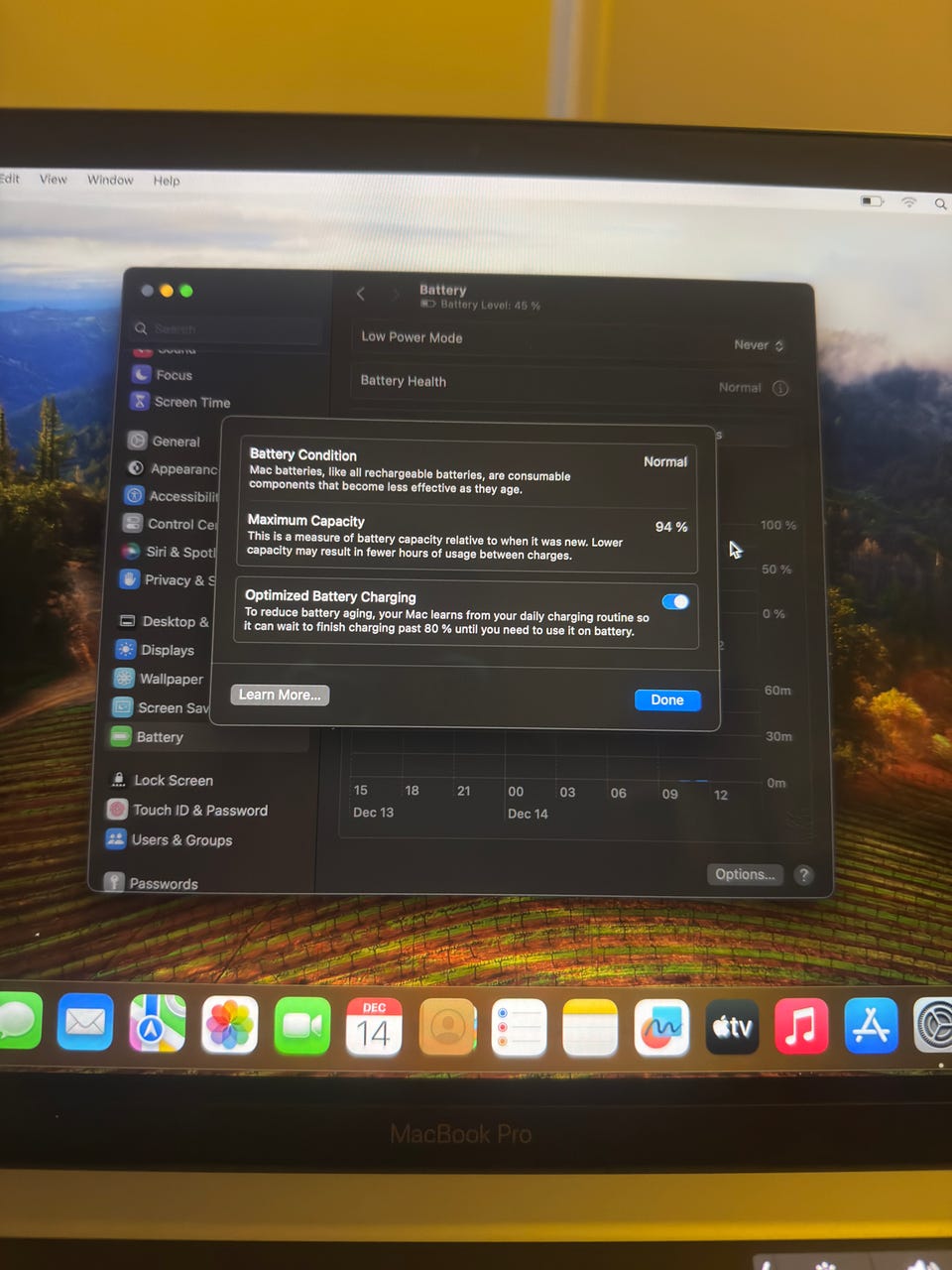Open Screen Time in sidebar
The height and width of the screenshot is (1270, 952).
(x=180, y=402)
